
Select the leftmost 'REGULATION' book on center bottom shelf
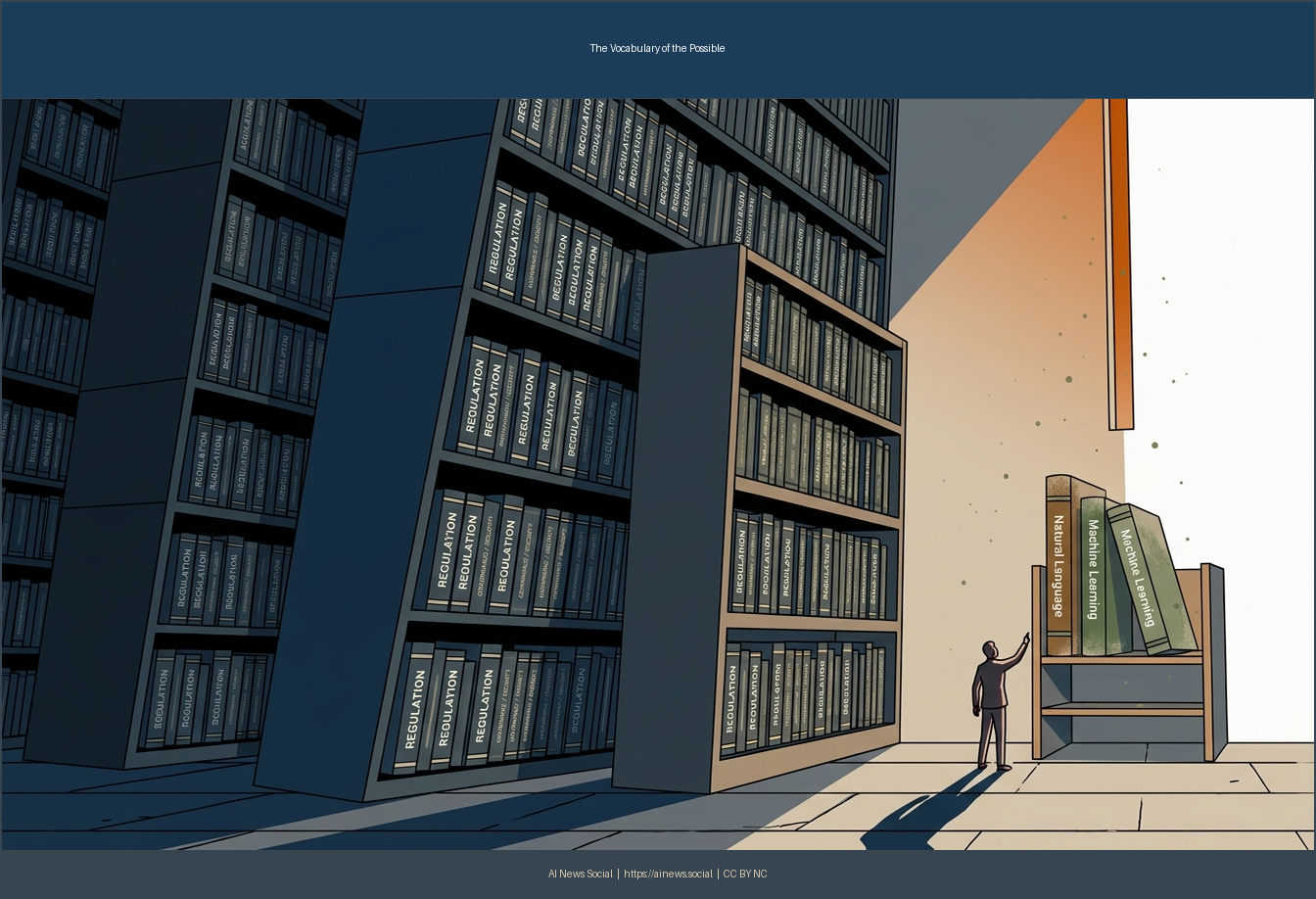416,709
